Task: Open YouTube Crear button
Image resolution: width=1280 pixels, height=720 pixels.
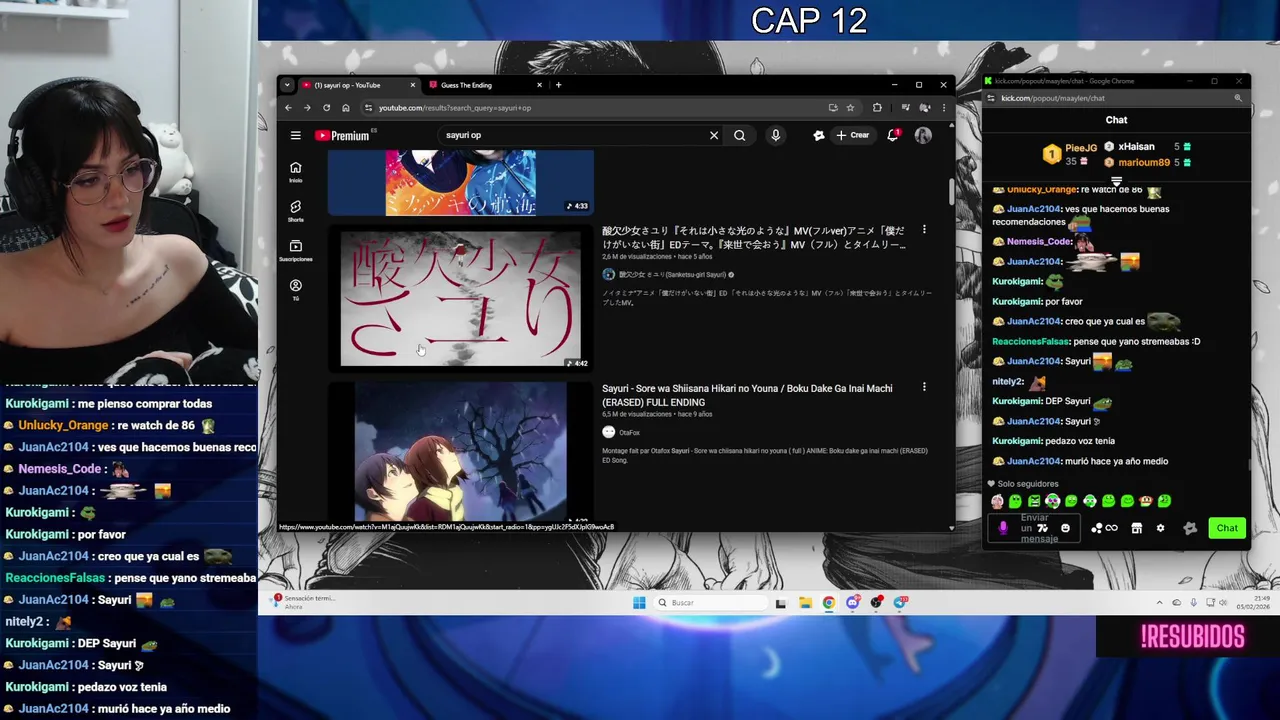Action: point(853,135)
